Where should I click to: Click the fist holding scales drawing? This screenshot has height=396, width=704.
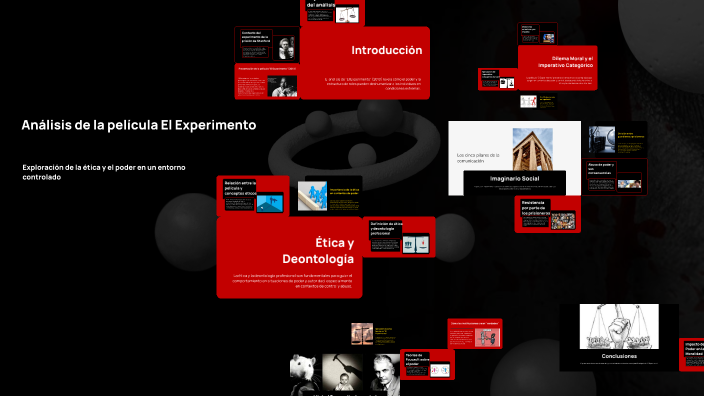pyautogui.click(x=619, y=326)
